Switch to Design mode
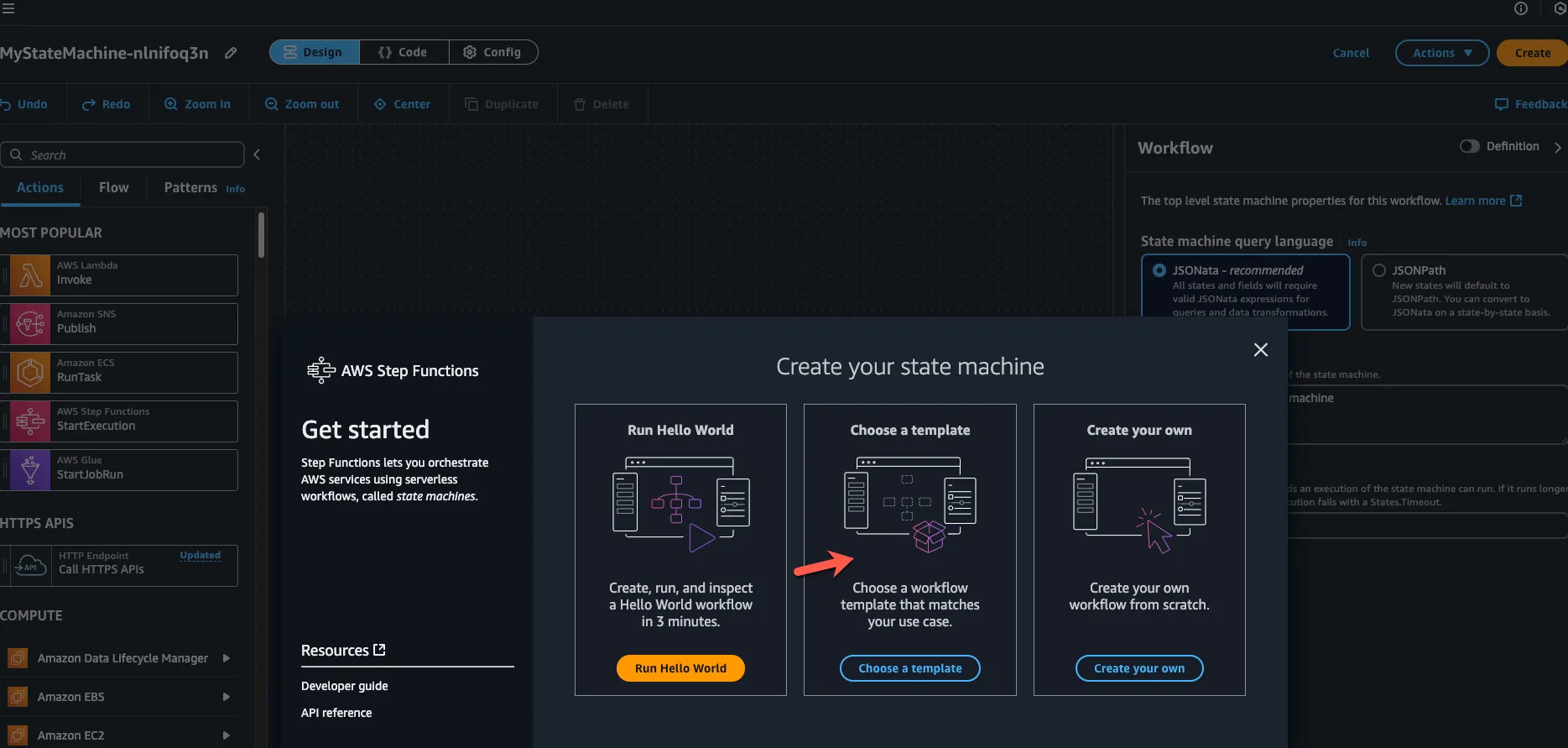The height and width of the screenshot is (748, 1568). pyautogui.click(x=315, y=52)
